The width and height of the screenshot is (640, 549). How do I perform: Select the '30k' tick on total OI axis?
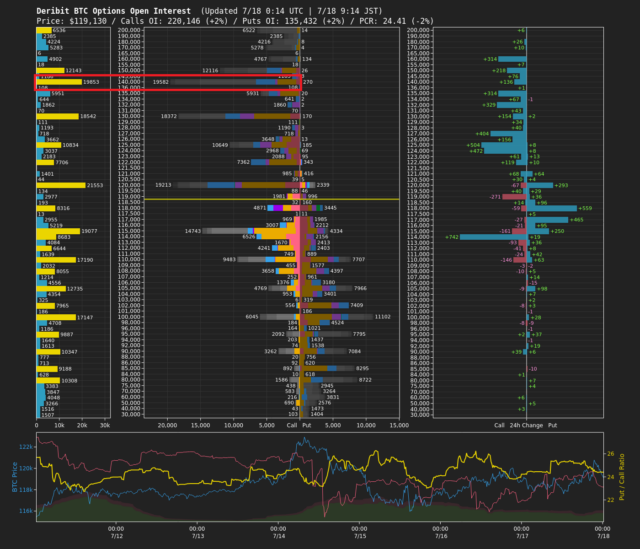point(105,425)
